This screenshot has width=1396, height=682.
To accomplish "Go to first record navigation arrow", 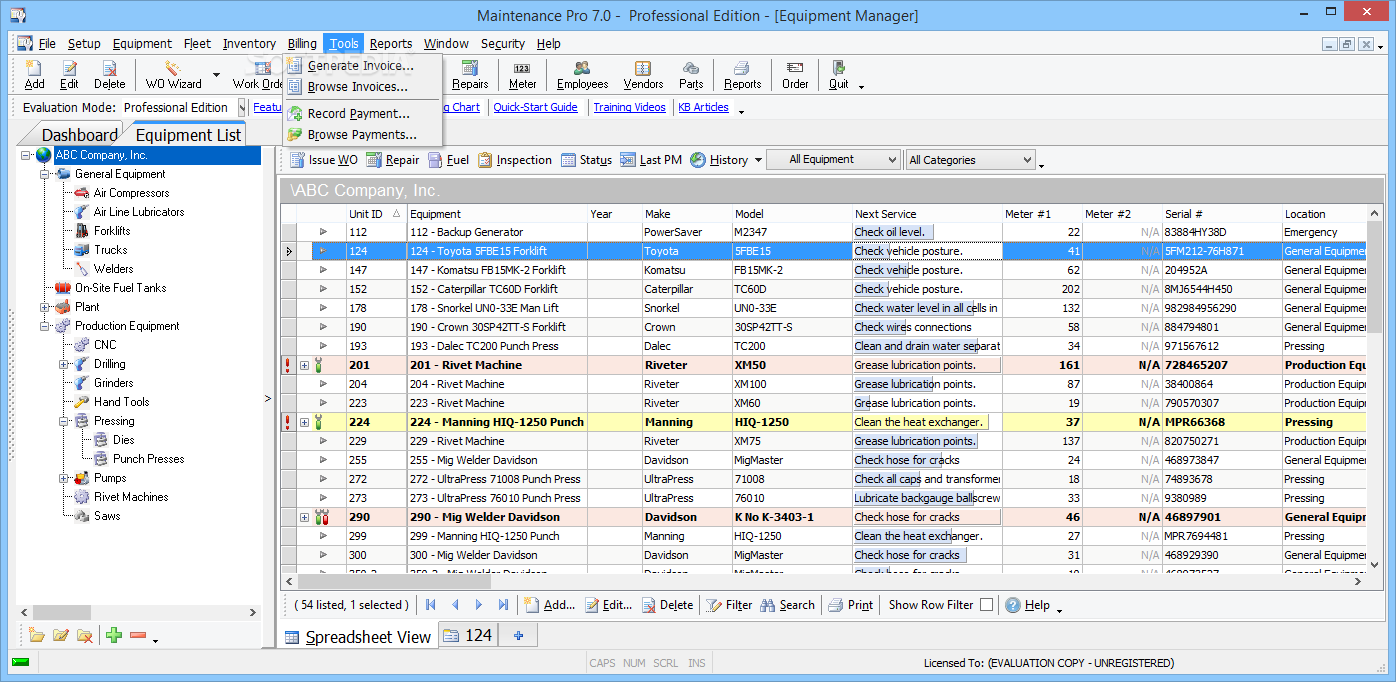I will pyautogui.click(x=431, y=605).
